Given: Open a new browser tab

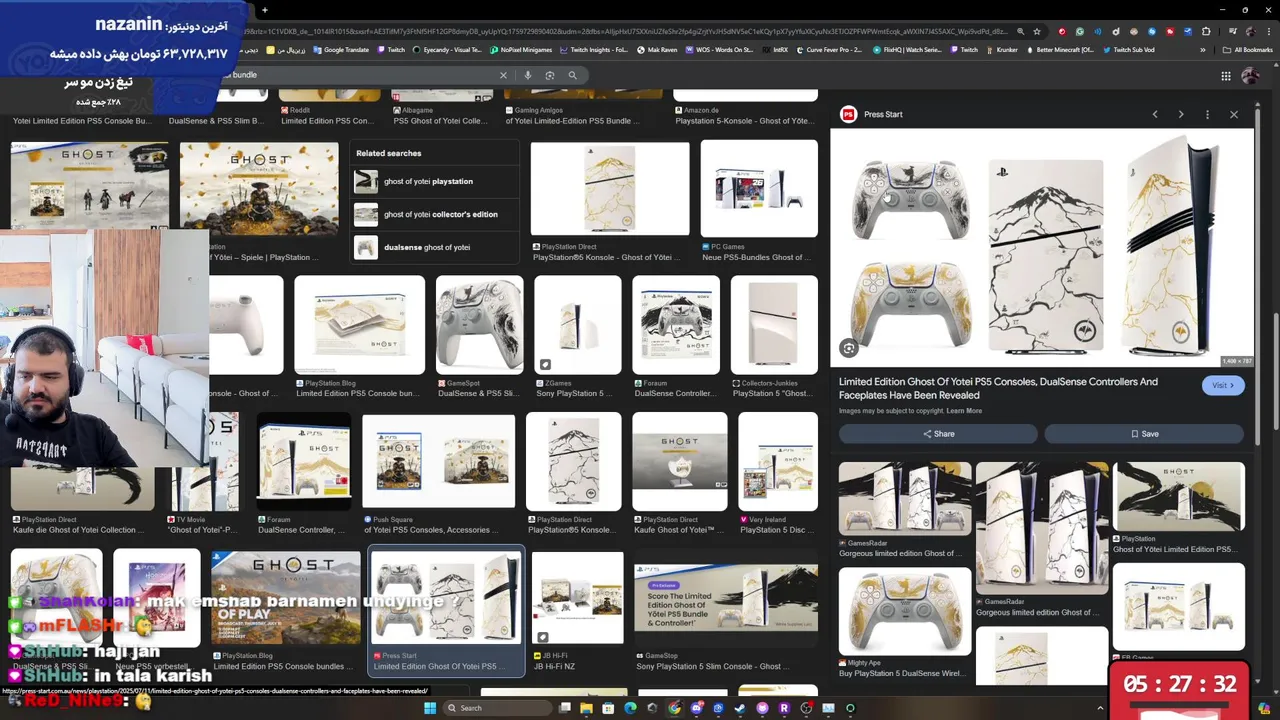Looking at the screenshot, I should point(265,10).
